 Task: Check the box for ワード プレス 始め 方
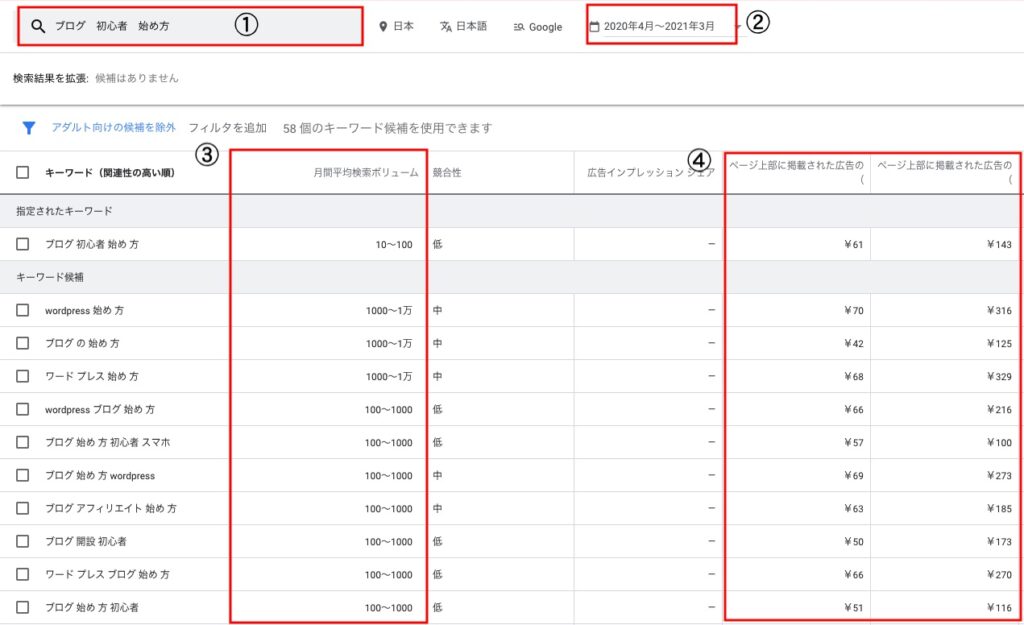[x=23, y=376]
